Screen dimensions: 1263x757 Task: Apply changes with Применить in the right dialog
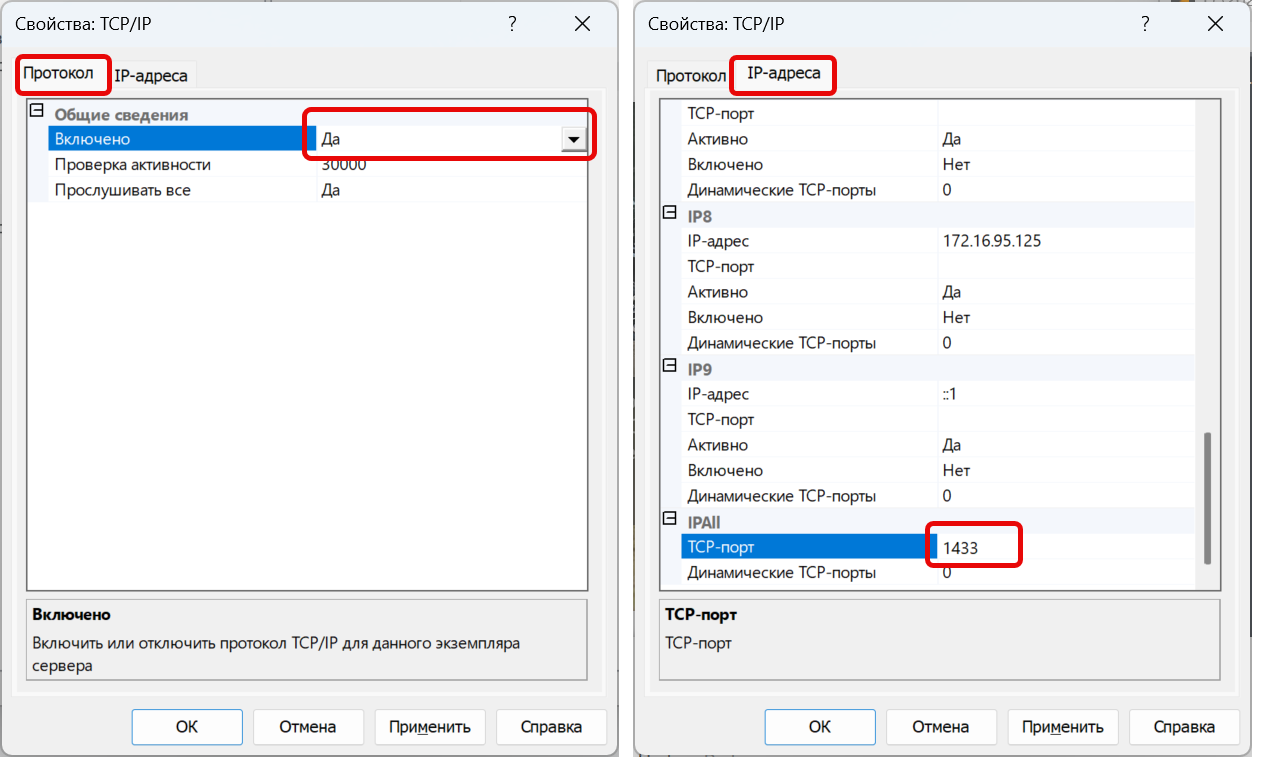click(1063, 727)
